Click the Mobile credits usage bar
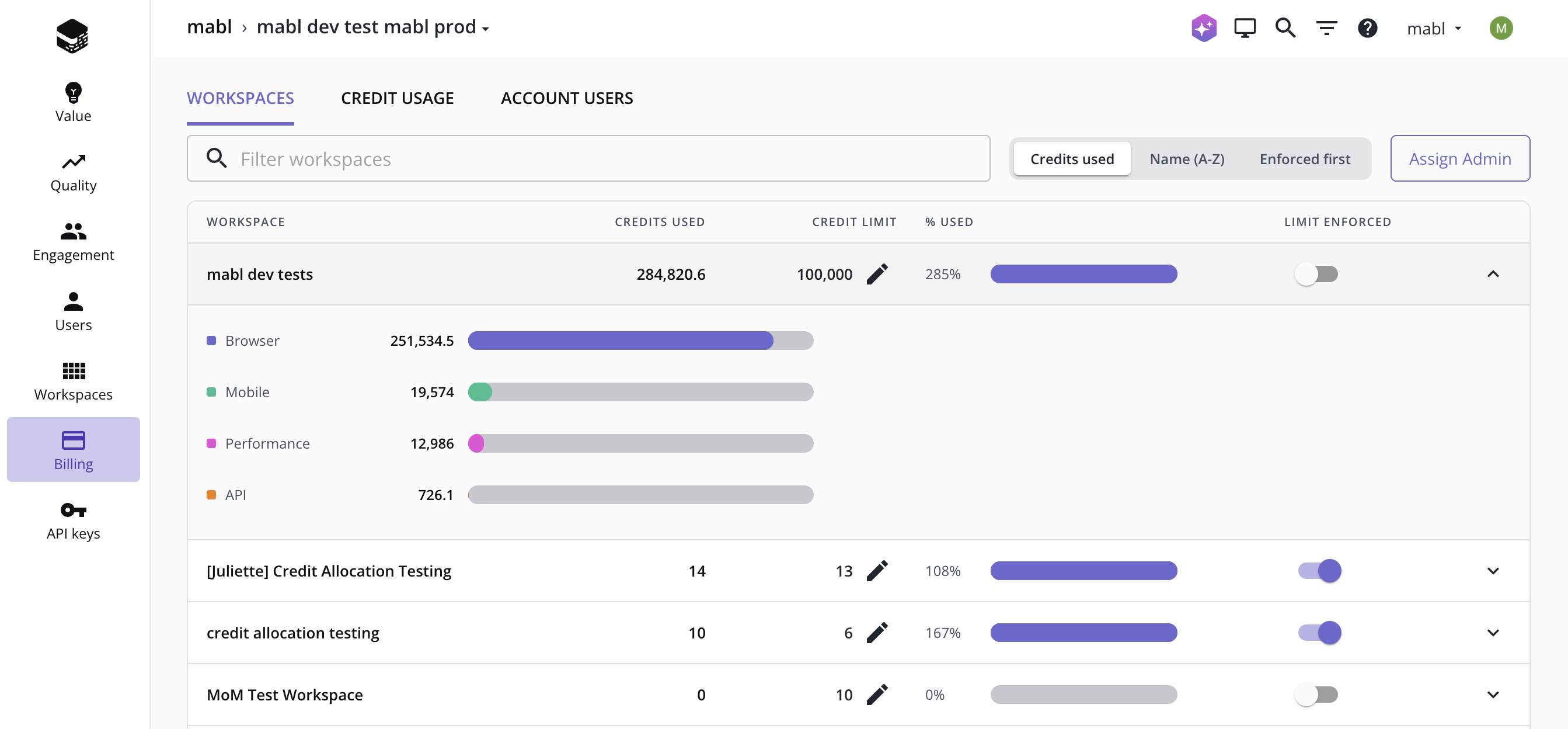Image resolution: width=1568 pixels, height=729 pixels. click(x=640, y=391)
